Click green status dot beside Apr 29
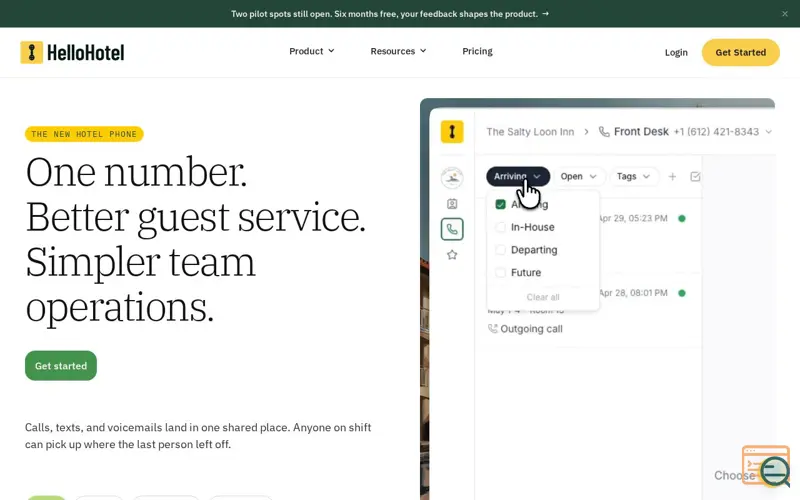800x500 pixels. pyautogui.click(x=682, y=218)
